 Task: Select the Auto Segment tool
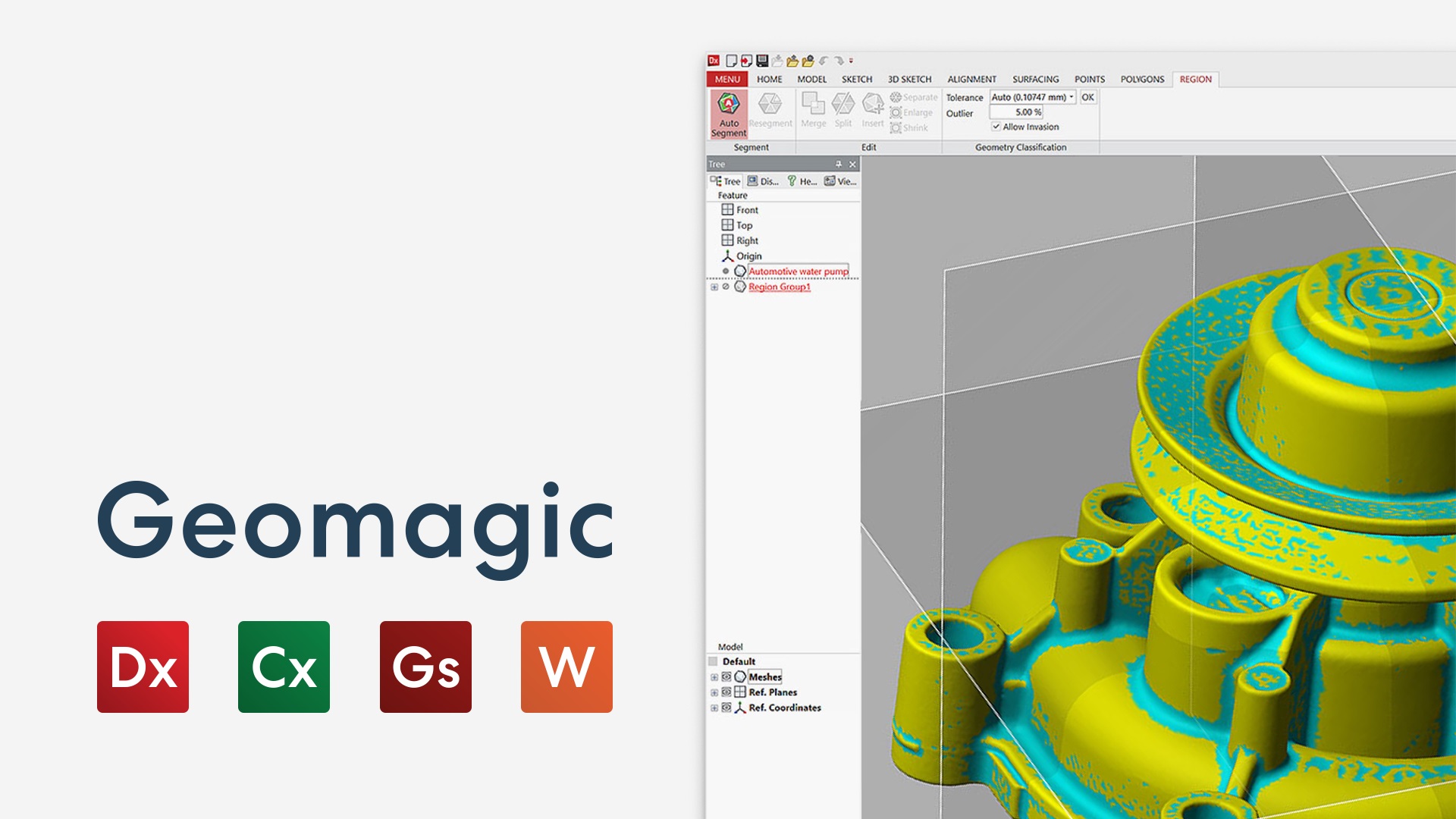pos(728,114)
